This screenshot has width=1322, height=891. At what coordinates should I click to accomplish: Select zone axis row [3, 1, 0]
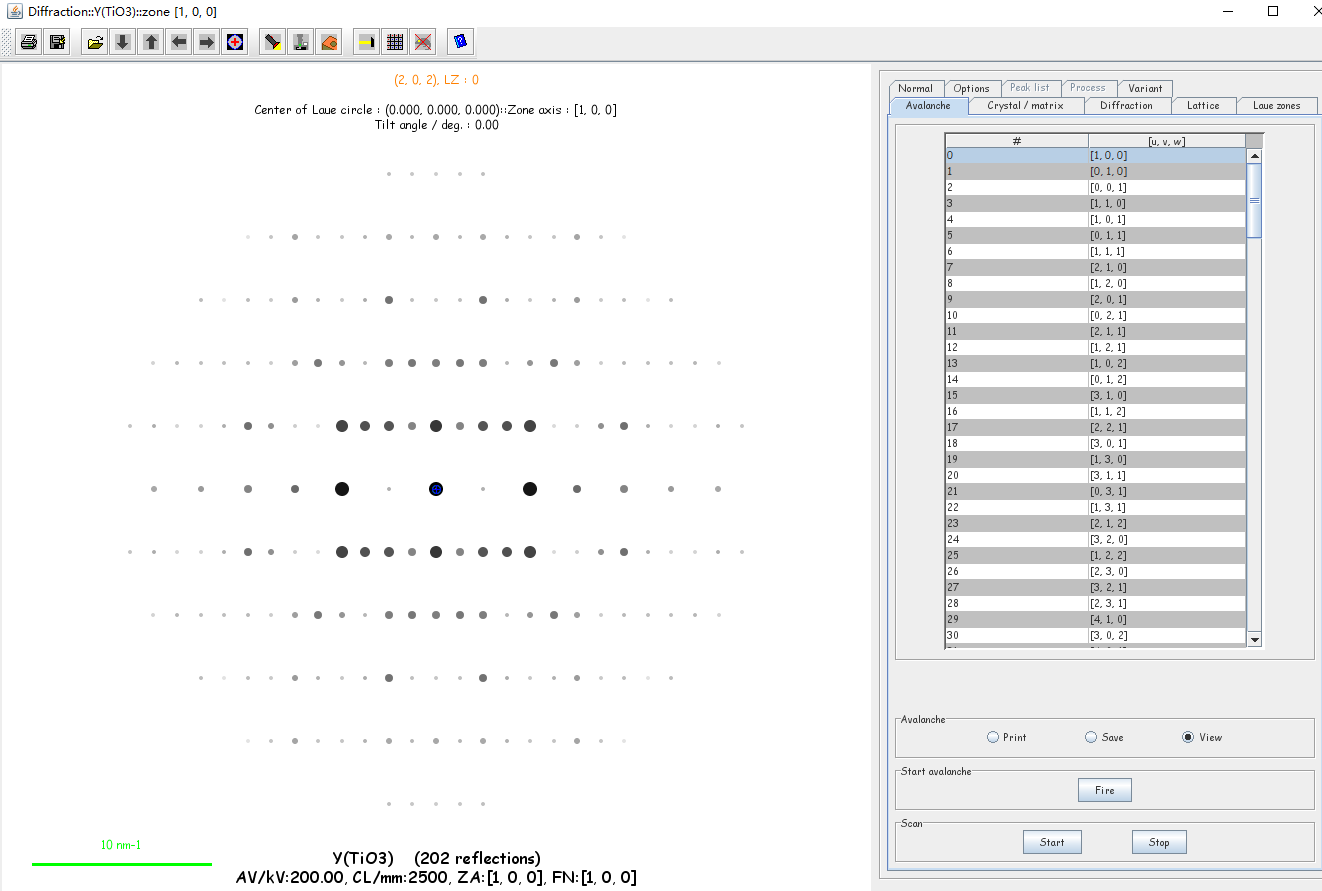1096,395
